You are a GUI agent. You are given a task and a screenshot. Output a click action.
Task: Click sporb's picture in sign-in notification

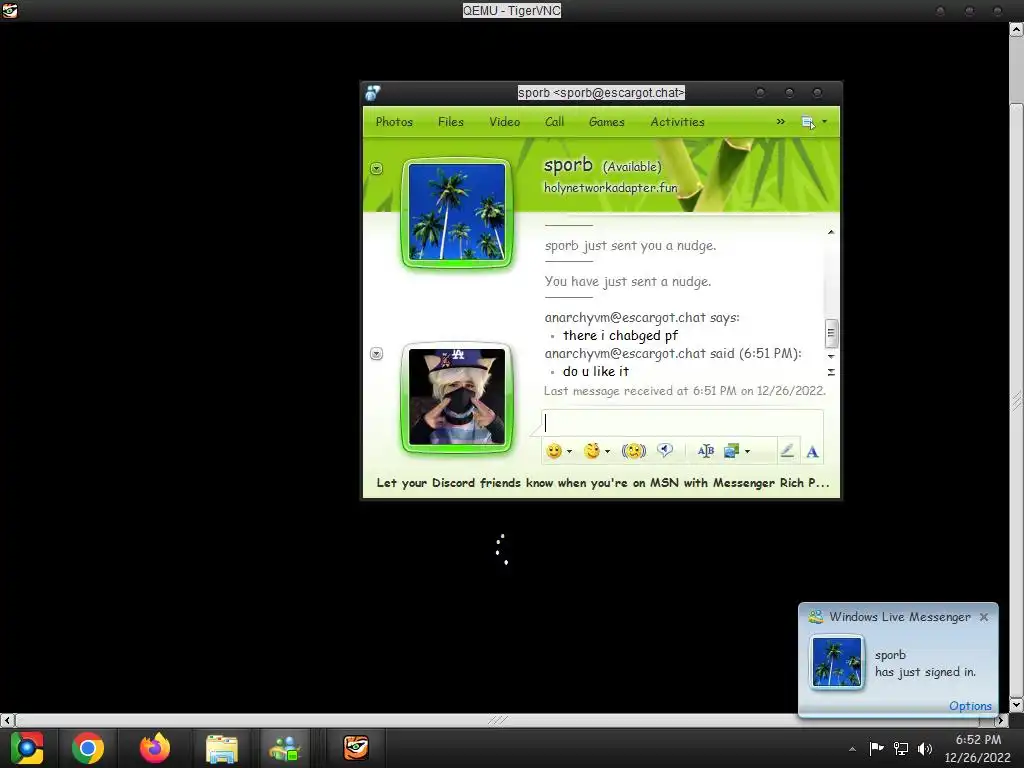[x=837, y=662]
